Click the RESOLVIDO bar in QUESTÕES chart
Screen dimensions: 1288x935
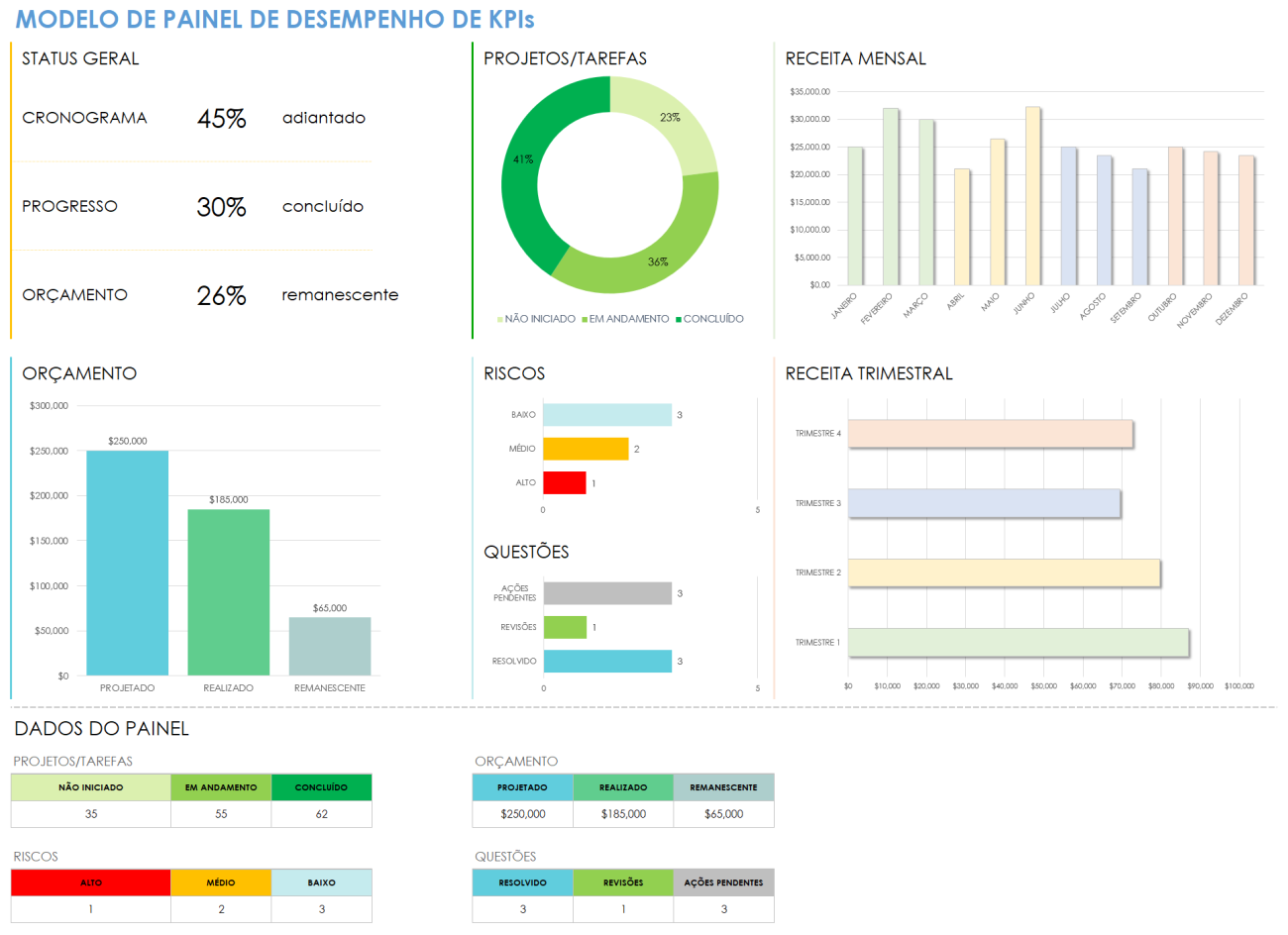coord(606,661)
